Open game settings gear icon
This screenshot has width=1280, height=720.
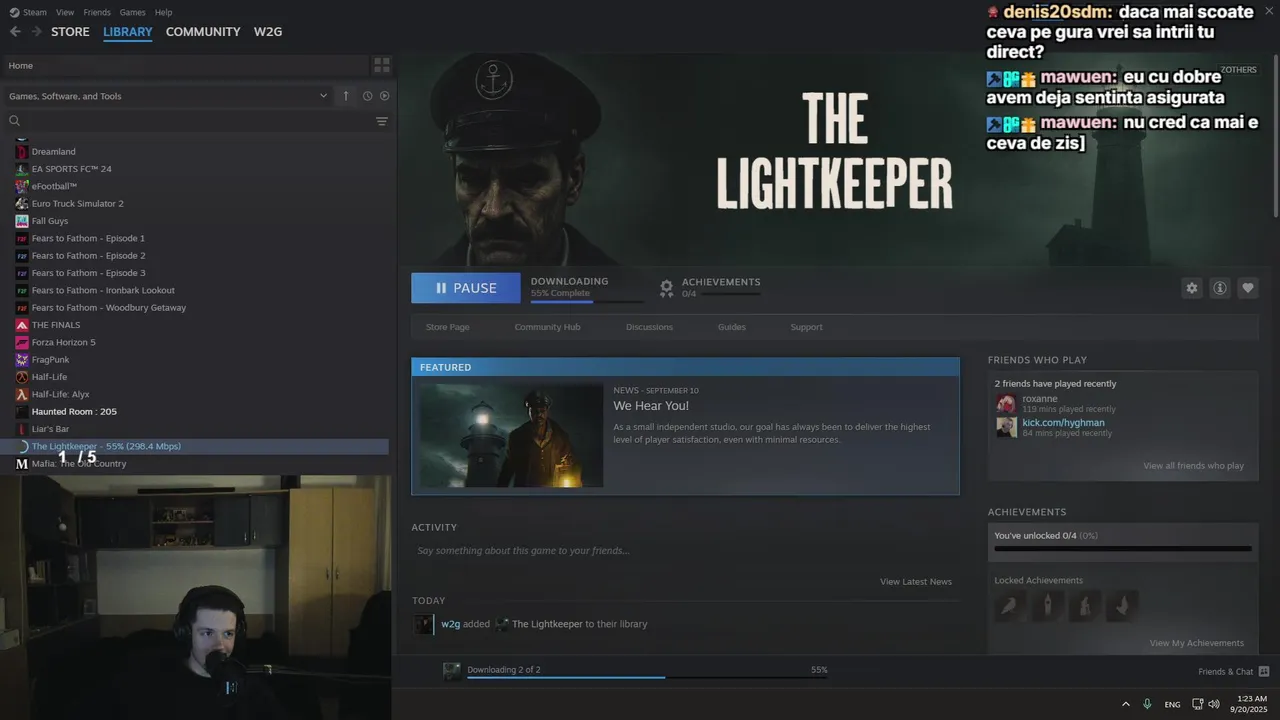coord(1191,288)
